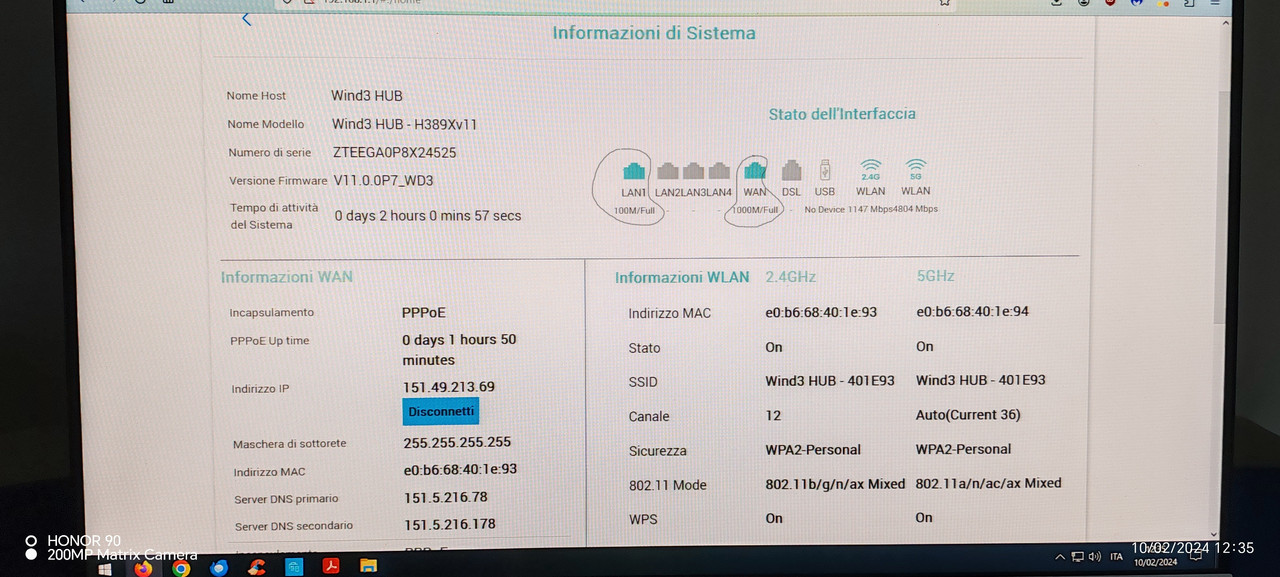The width and height of the screenshot is (1280, 577).
Task: Select the 2.4GHz WPA2-Personal security value
Action: pos(813,450)
